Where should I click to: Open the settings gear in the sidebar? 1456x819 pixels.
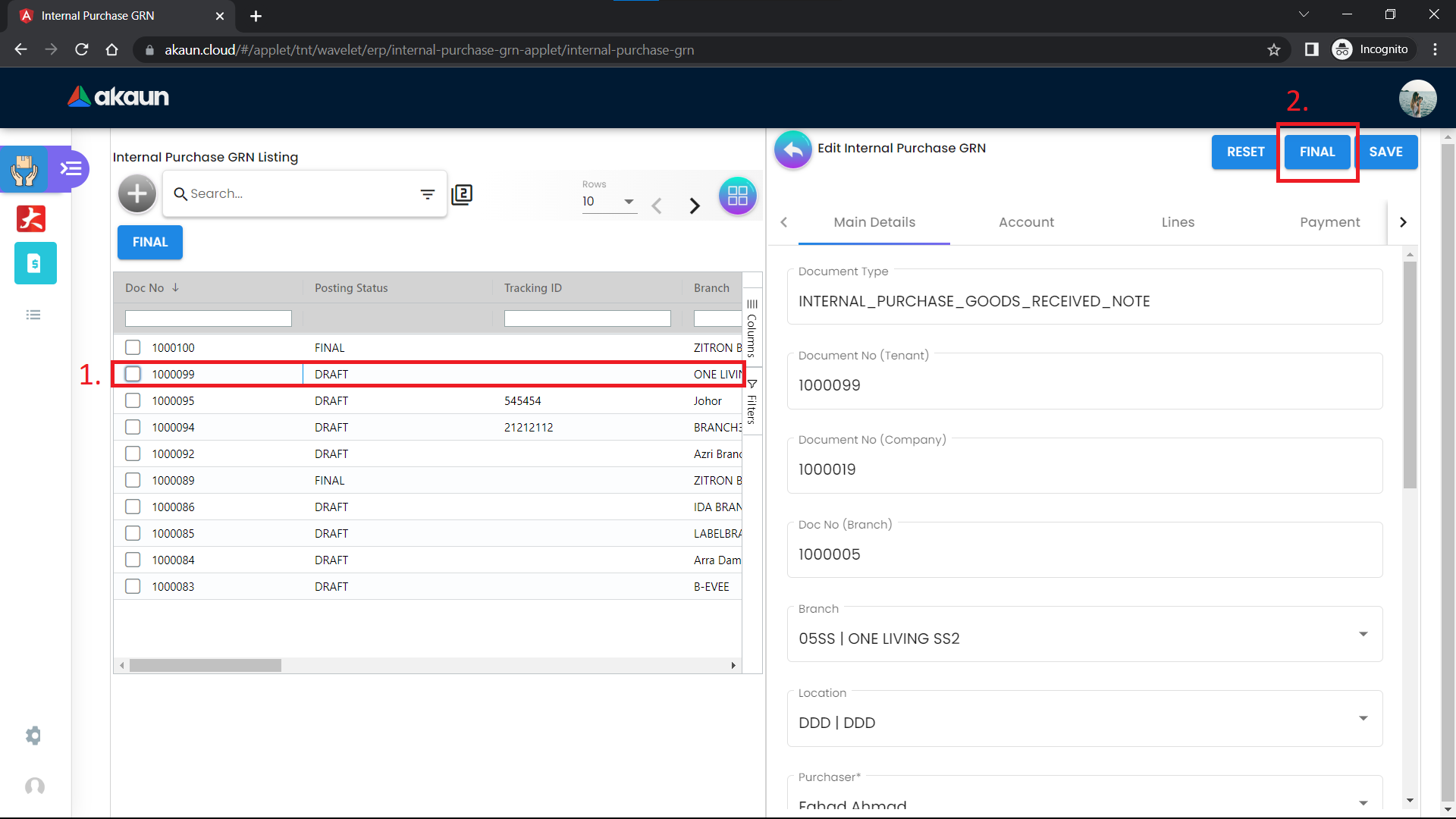pyautogui.click(x=33, y=736)
